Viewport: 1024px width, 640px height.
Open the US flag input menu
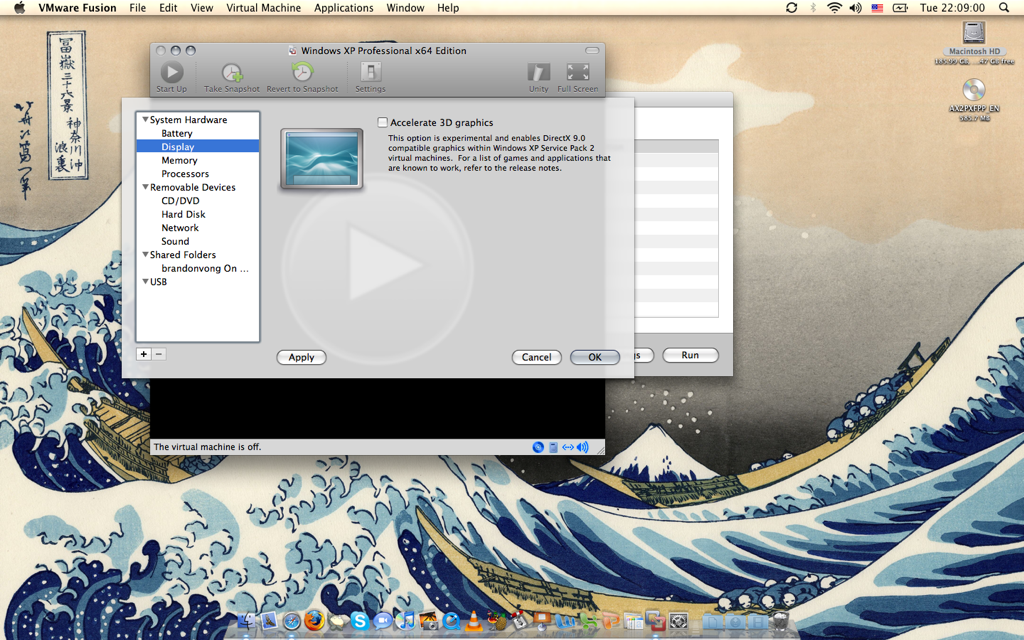(877, 8)
